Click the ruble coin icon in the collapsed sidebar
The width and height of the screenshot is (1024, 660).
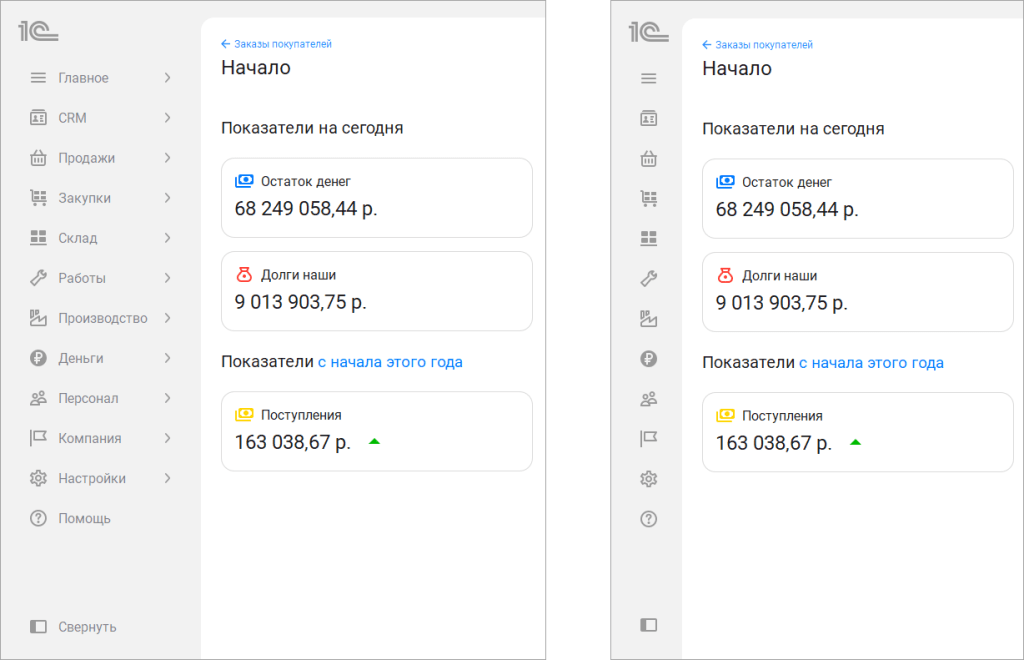(x=648, y=358)
